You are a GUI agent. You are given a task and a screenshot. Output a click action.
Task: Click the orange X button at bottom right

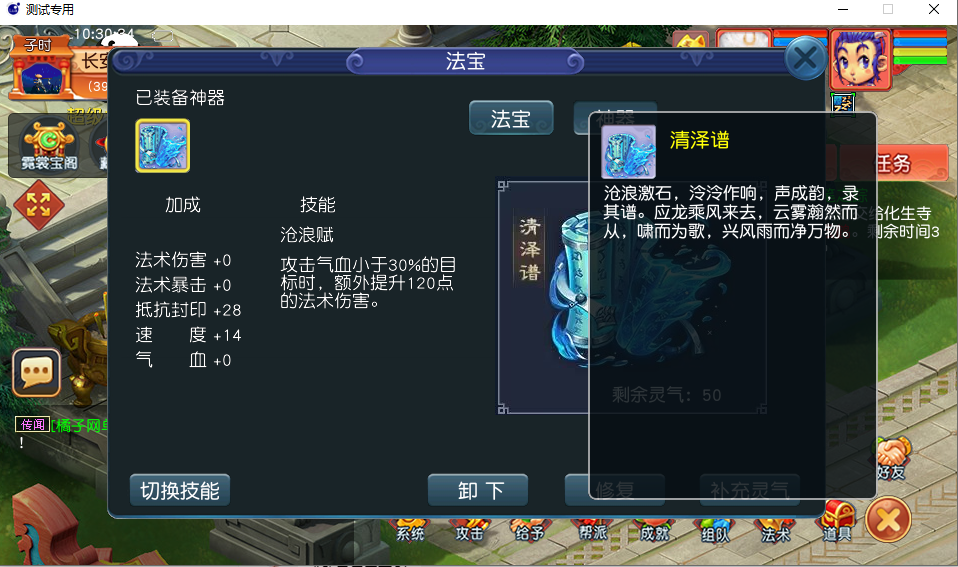pyautogui.click(x=888, y=520)
